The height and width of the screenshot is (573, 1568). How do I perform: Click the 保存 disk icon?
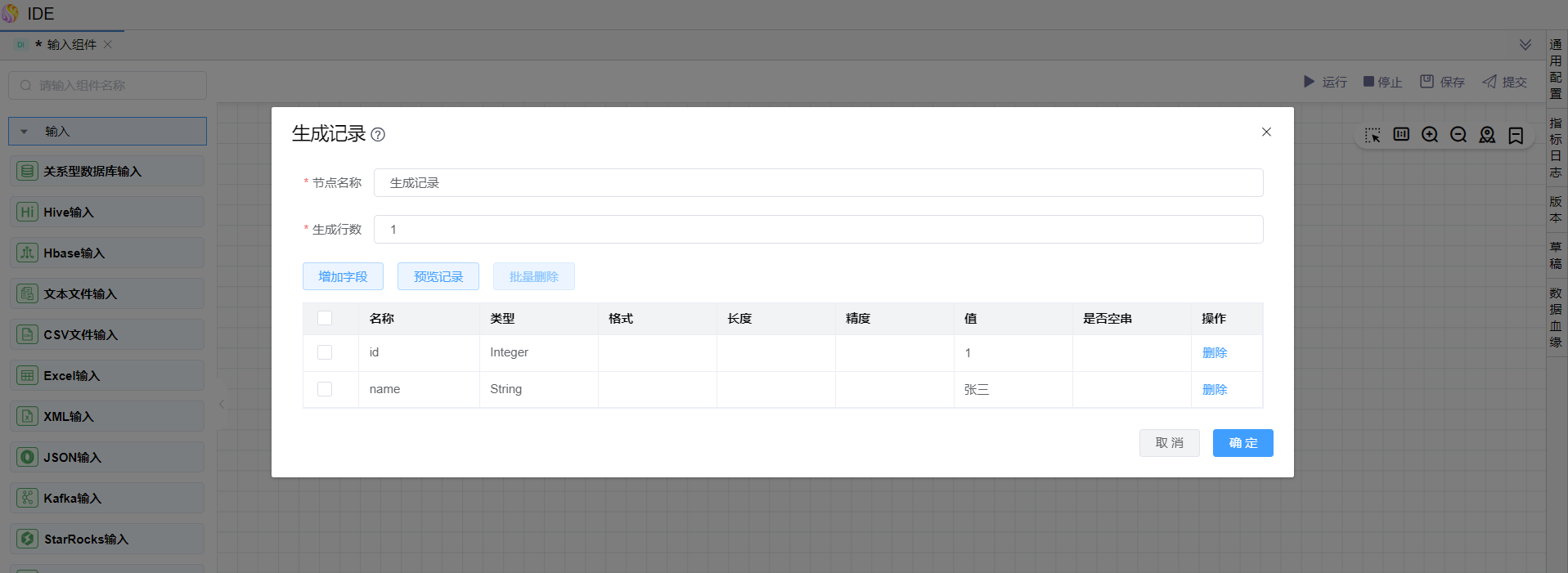tap(1426, 82)
